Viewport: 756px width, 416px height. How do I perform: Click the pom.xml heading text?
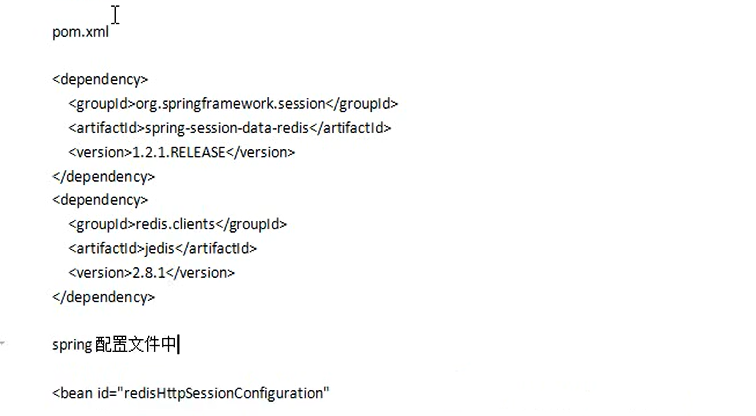pyautogui.click(x=81, y=32)
